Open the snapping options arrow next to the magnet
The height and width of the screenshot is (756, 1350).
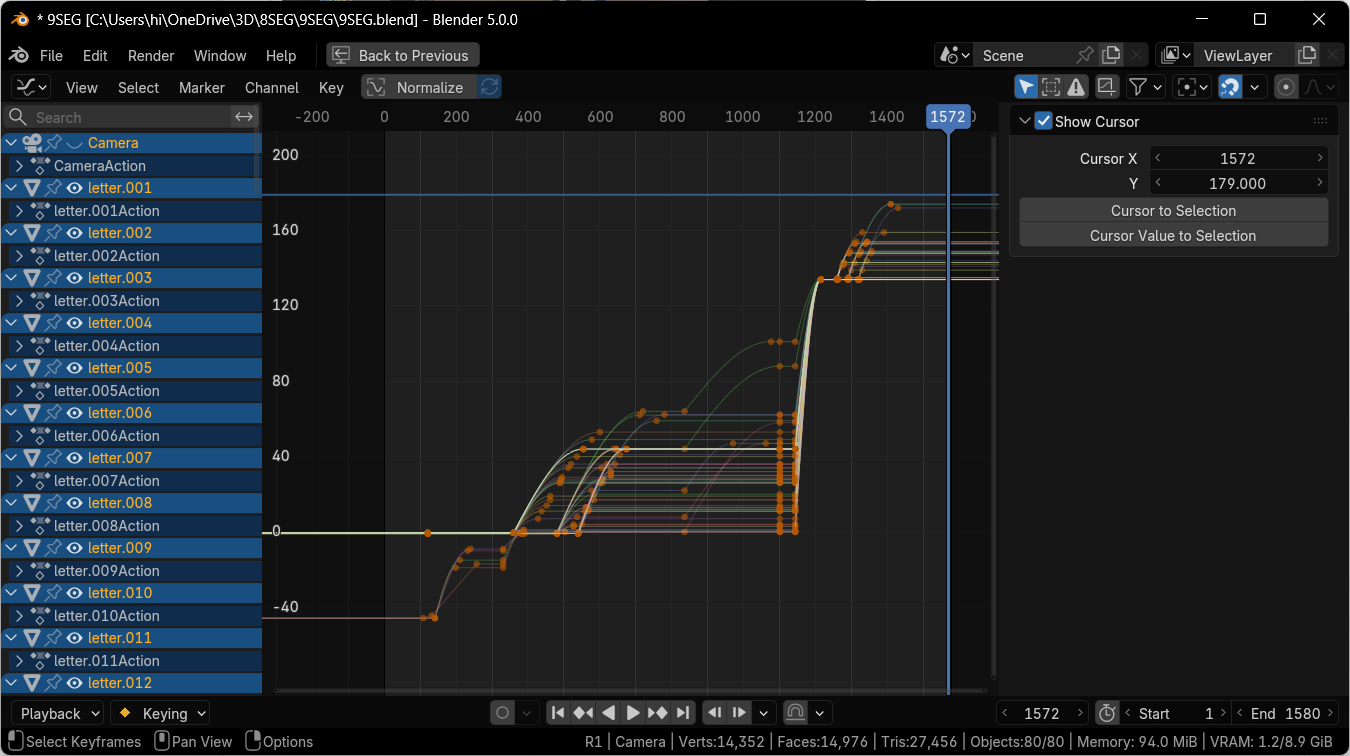[1255, 87]
